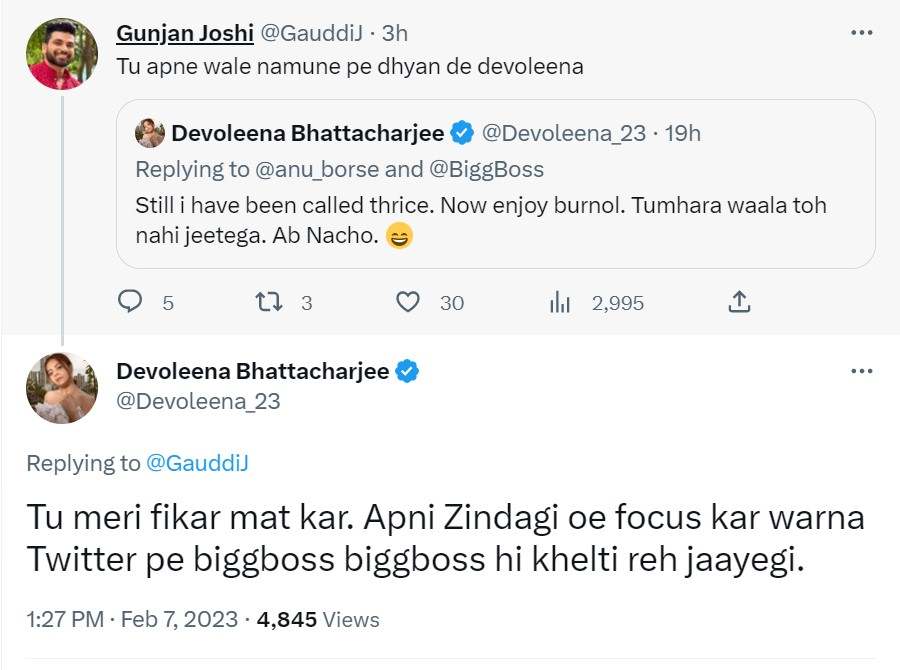Click the retweet icon below the quoted tweet
900x670 pixels.
270,301
